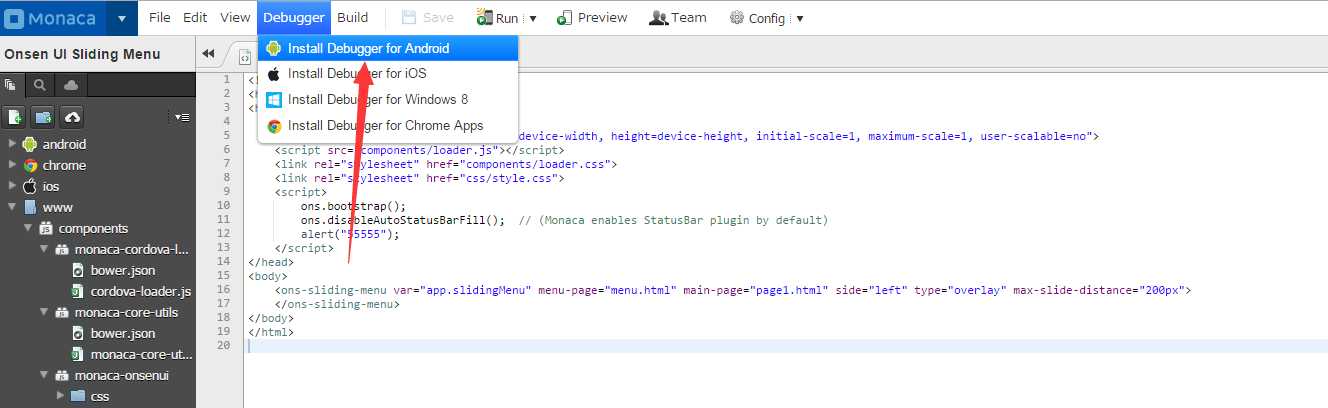The width and height of the screenshot is (1328, 408).
Task: Open cordova-loader.js file
Action: tap(141, 291)
